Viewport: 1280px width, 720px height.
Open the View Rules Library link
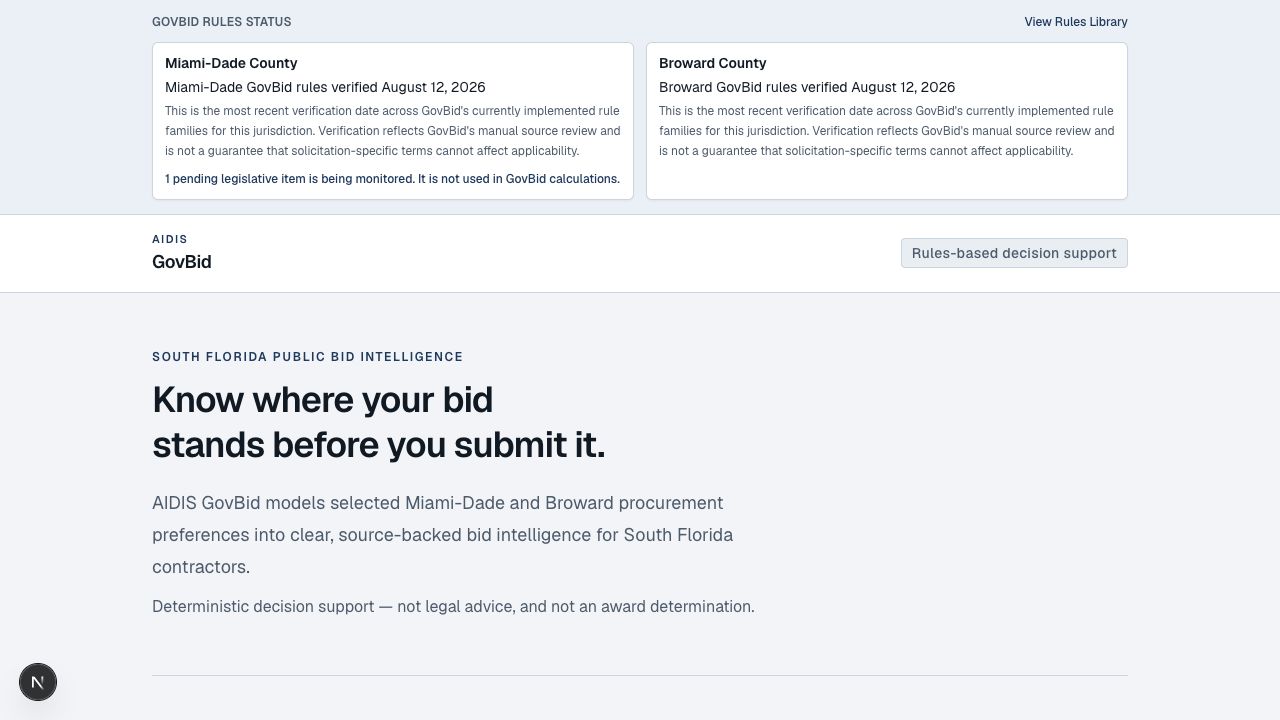pos(1075,21)
